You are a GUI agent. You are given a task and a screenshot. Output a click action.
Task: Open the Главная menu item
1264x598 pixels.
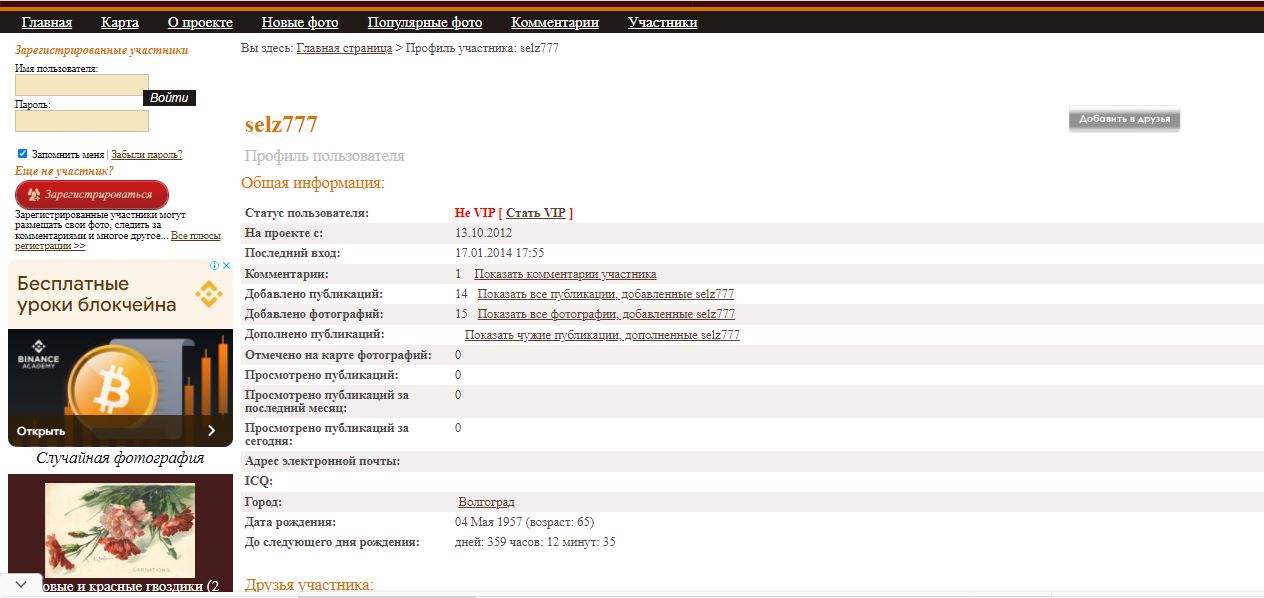[x=47, y=22]
